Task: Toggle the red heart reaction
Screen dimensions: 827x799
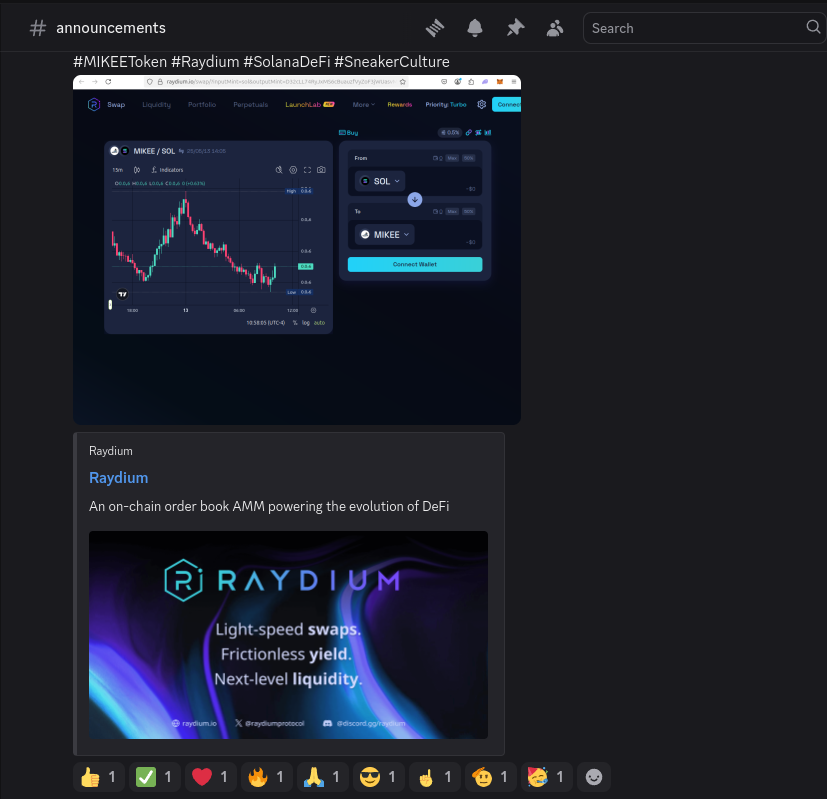Action: pyautogui.click(x=210, y=777)
